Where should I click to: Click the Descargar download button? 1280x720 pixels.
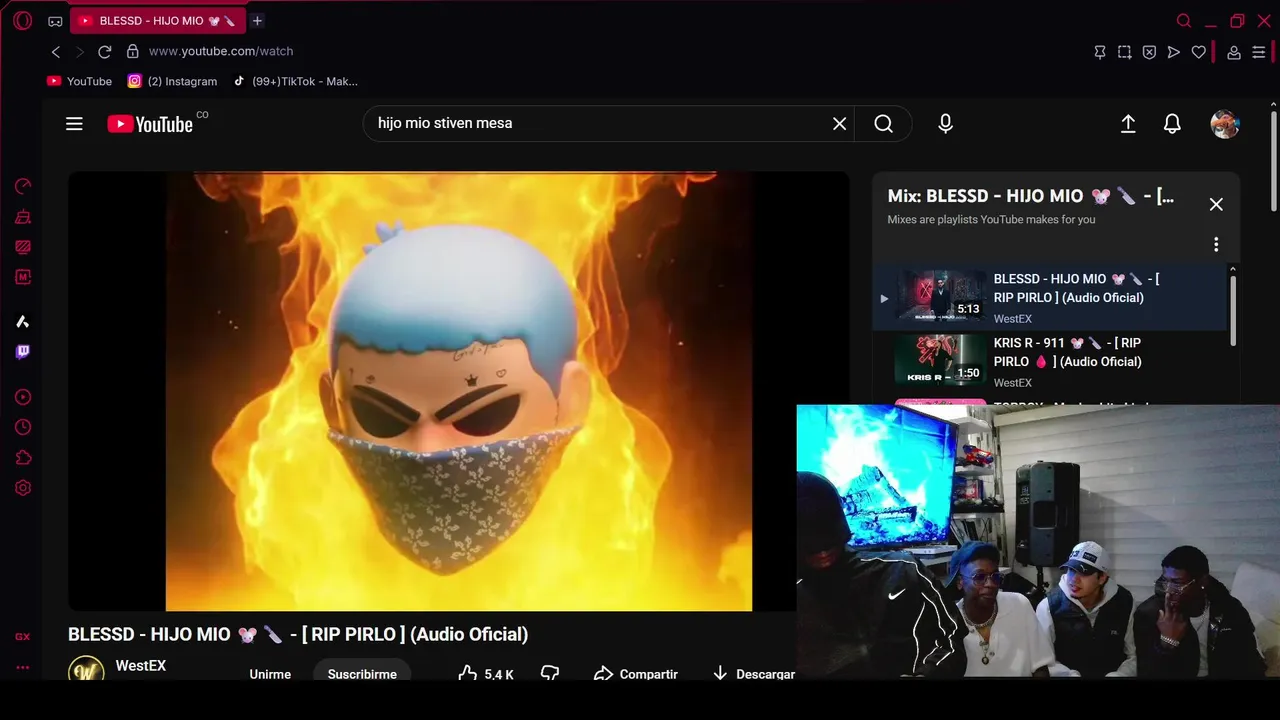[x=753, y=674]
